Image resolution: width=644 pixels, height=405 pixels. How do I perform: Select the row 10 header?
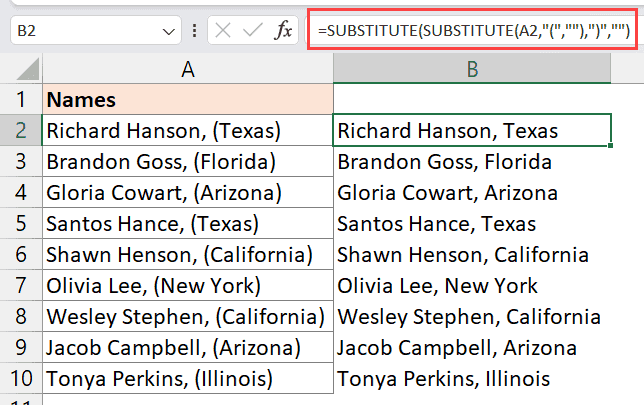point(20,379)
